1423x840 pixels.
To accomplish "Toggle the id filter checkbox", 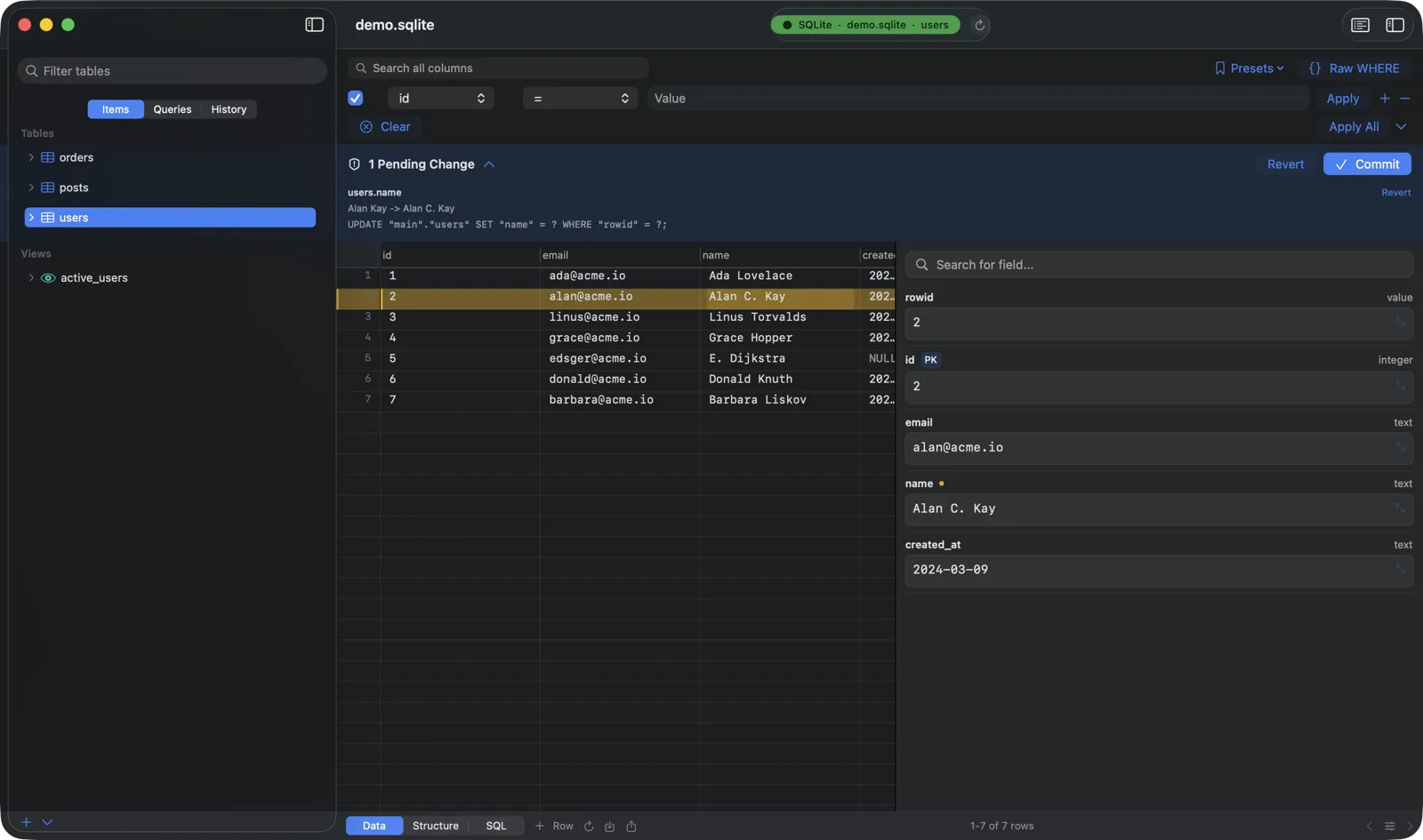I will pos(356,99).
